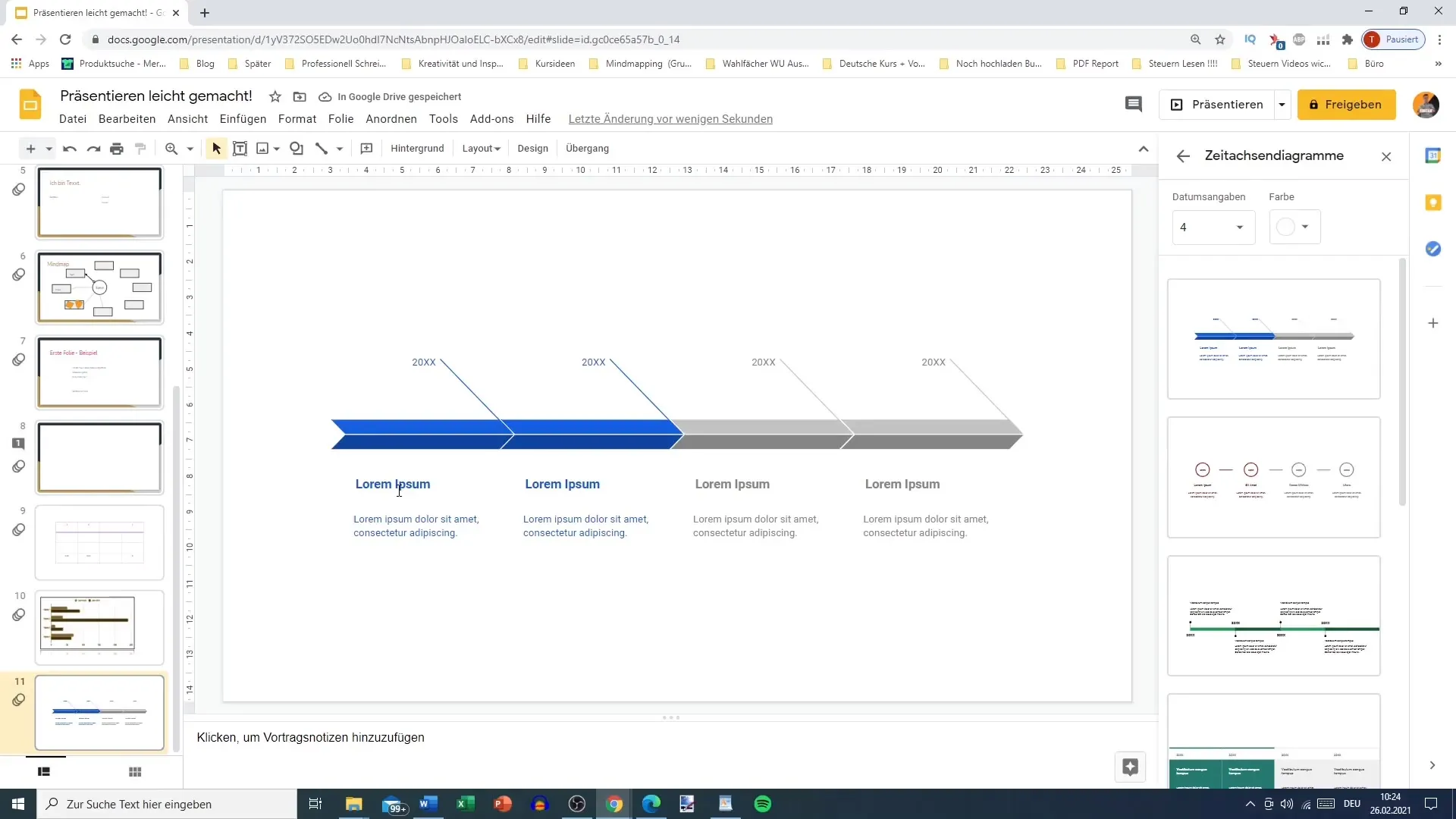Click the Windows Start button
The image size is (1456, 819).
[x=18, y=804]
